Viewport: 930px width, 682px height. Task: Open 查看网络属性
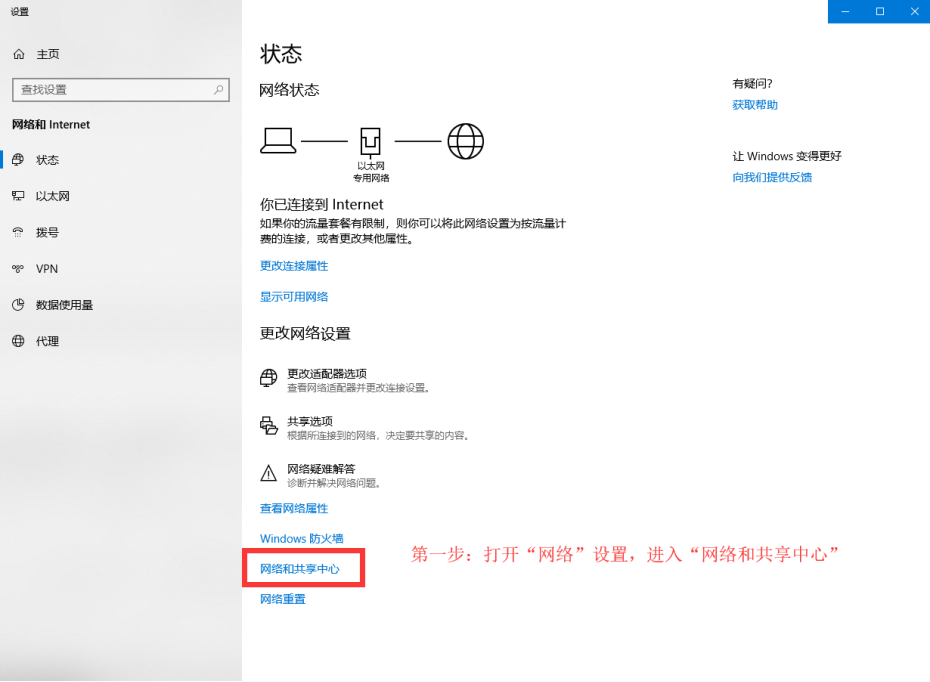[x=292, y=508]
